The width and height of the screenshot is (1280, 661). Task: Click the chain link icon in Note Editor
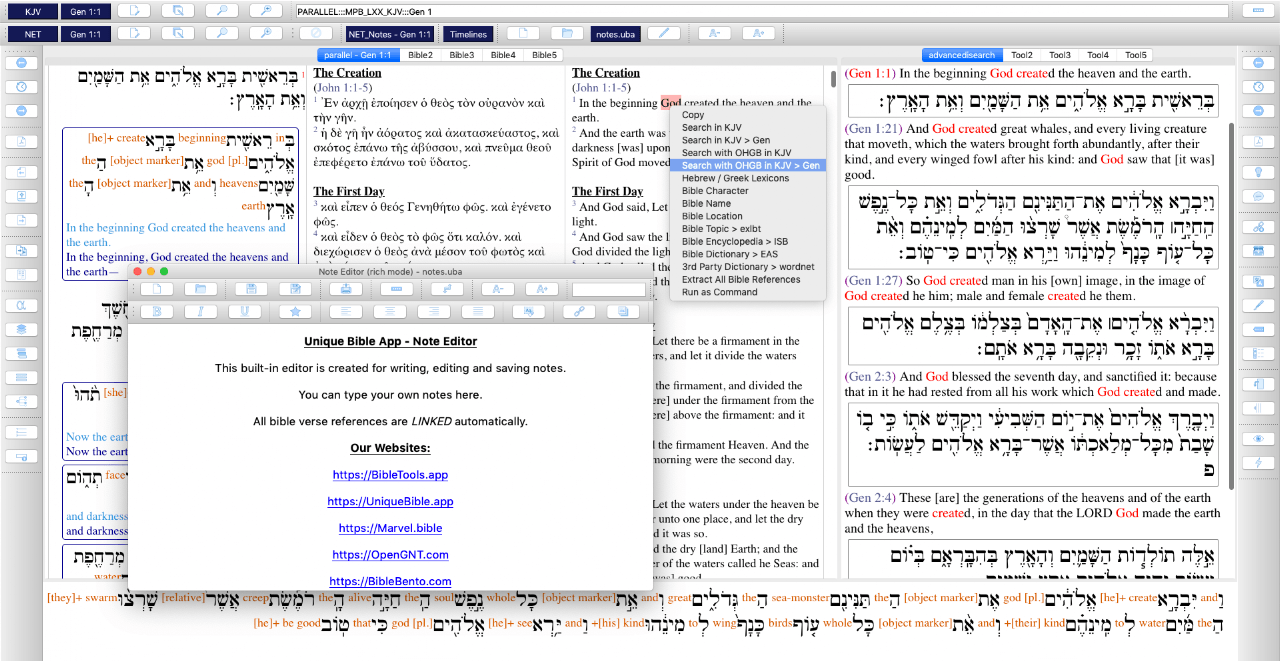[579, 311]
